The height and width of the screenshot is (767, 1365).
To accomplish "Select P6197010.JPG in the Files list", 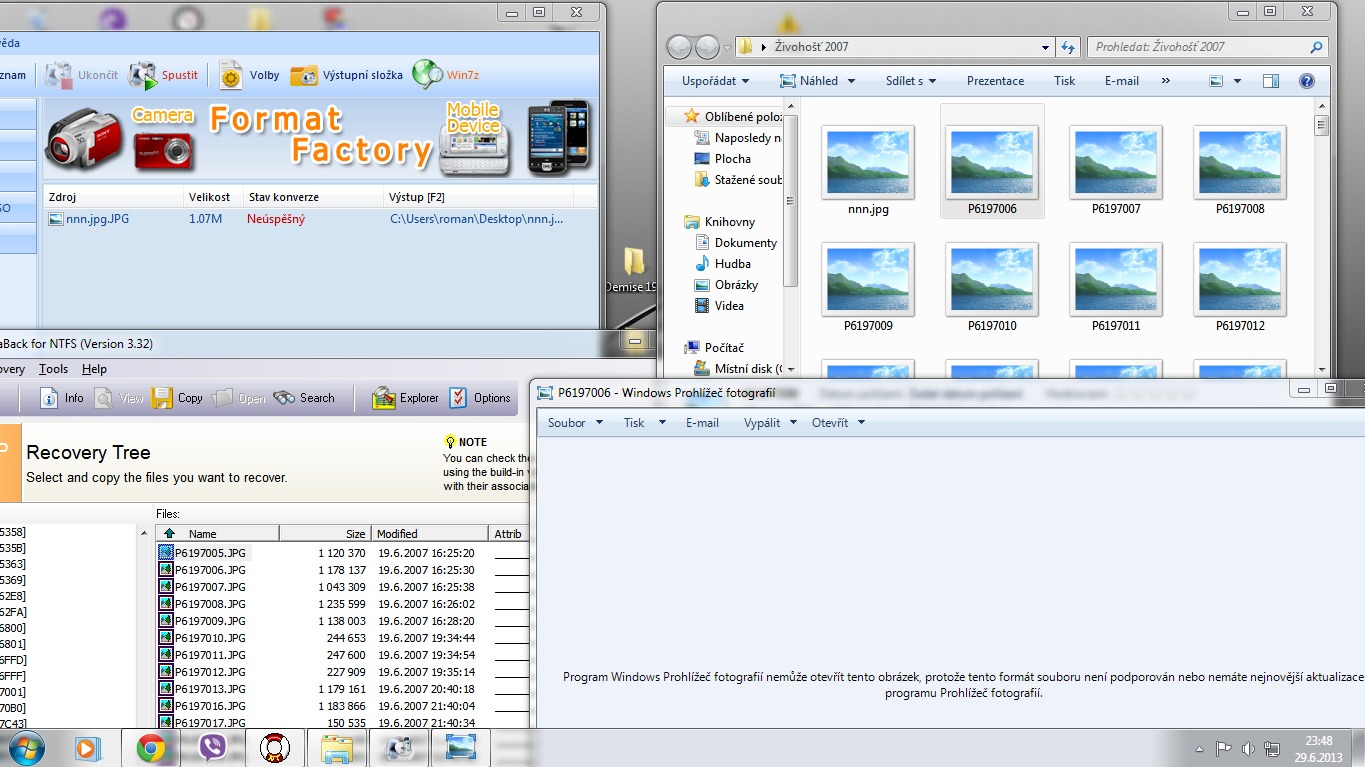I will (210, 638).
